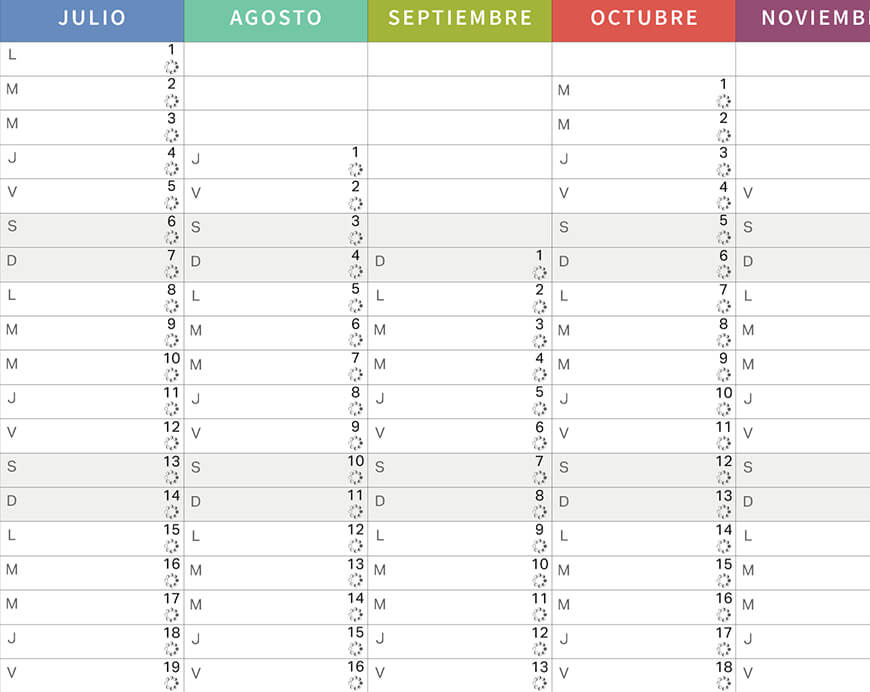The height and width of the screenshot is (692, 870).
Task: Click the circle icon under August 10
Action: tap(356, 477)
